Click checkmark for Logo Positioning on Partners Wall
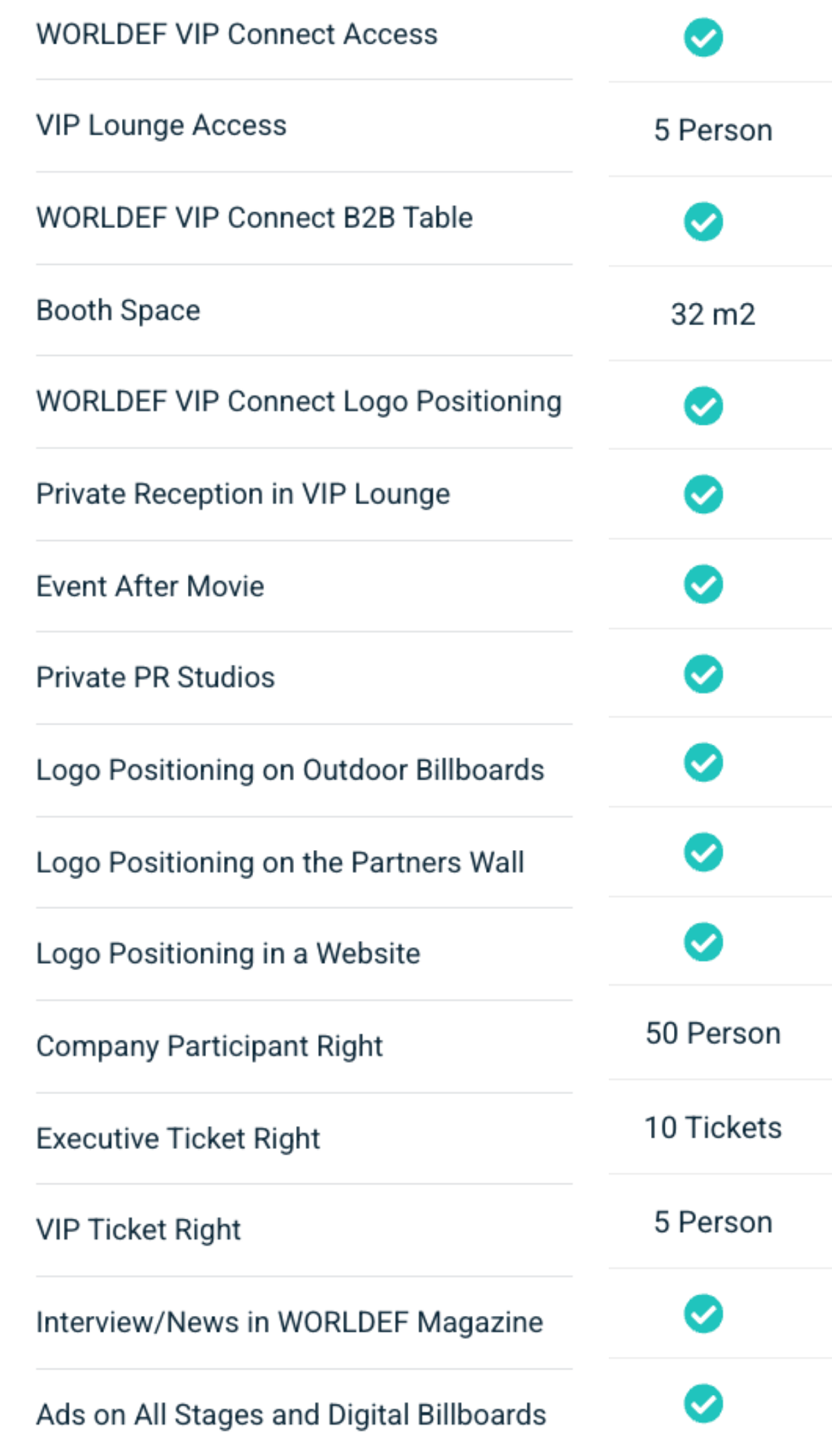Image resolution: width=832 pixels, height=1456 pixels. 703,852
